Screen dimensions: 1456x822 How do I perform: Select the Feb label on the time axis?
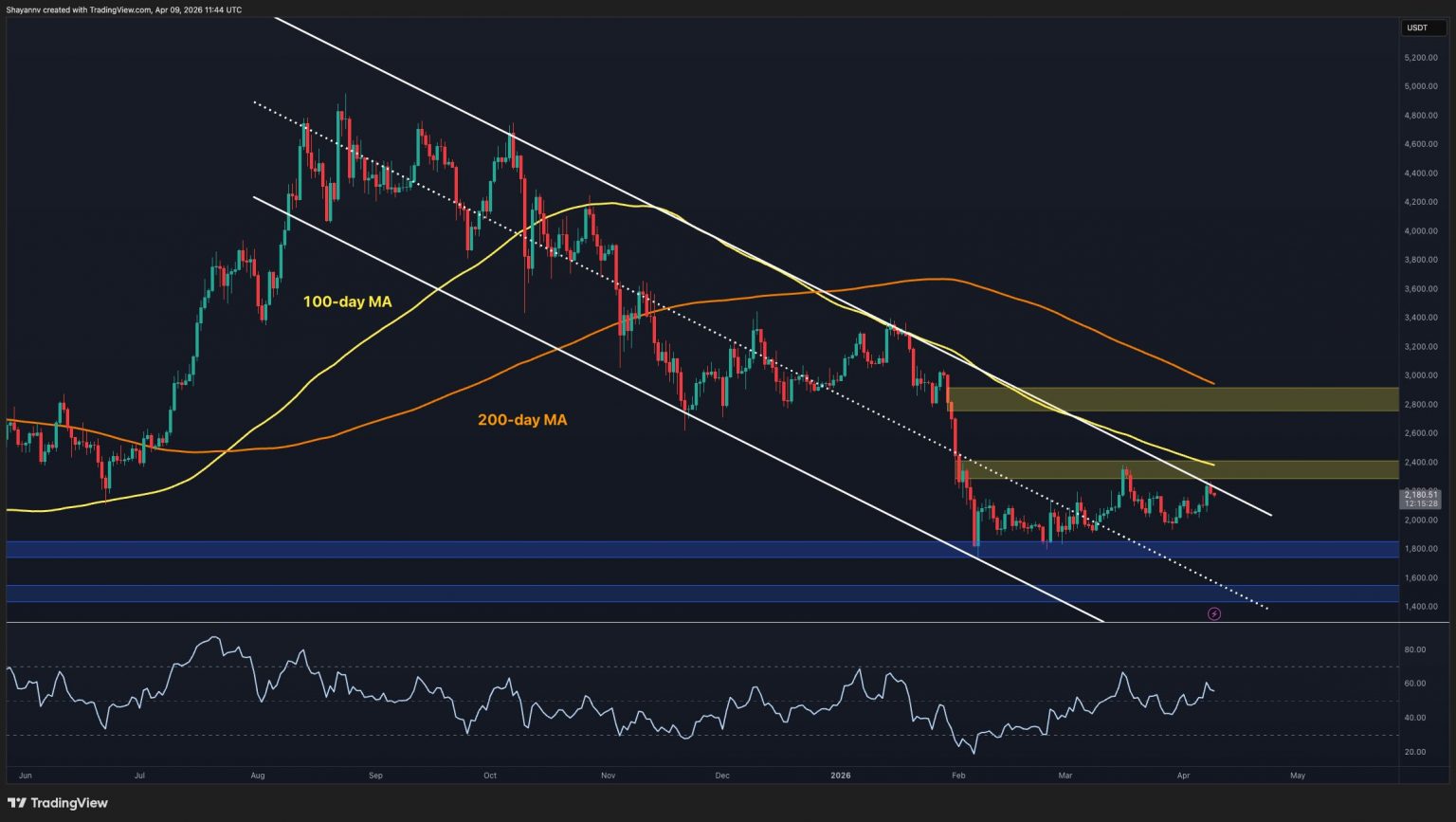[957, 775]
